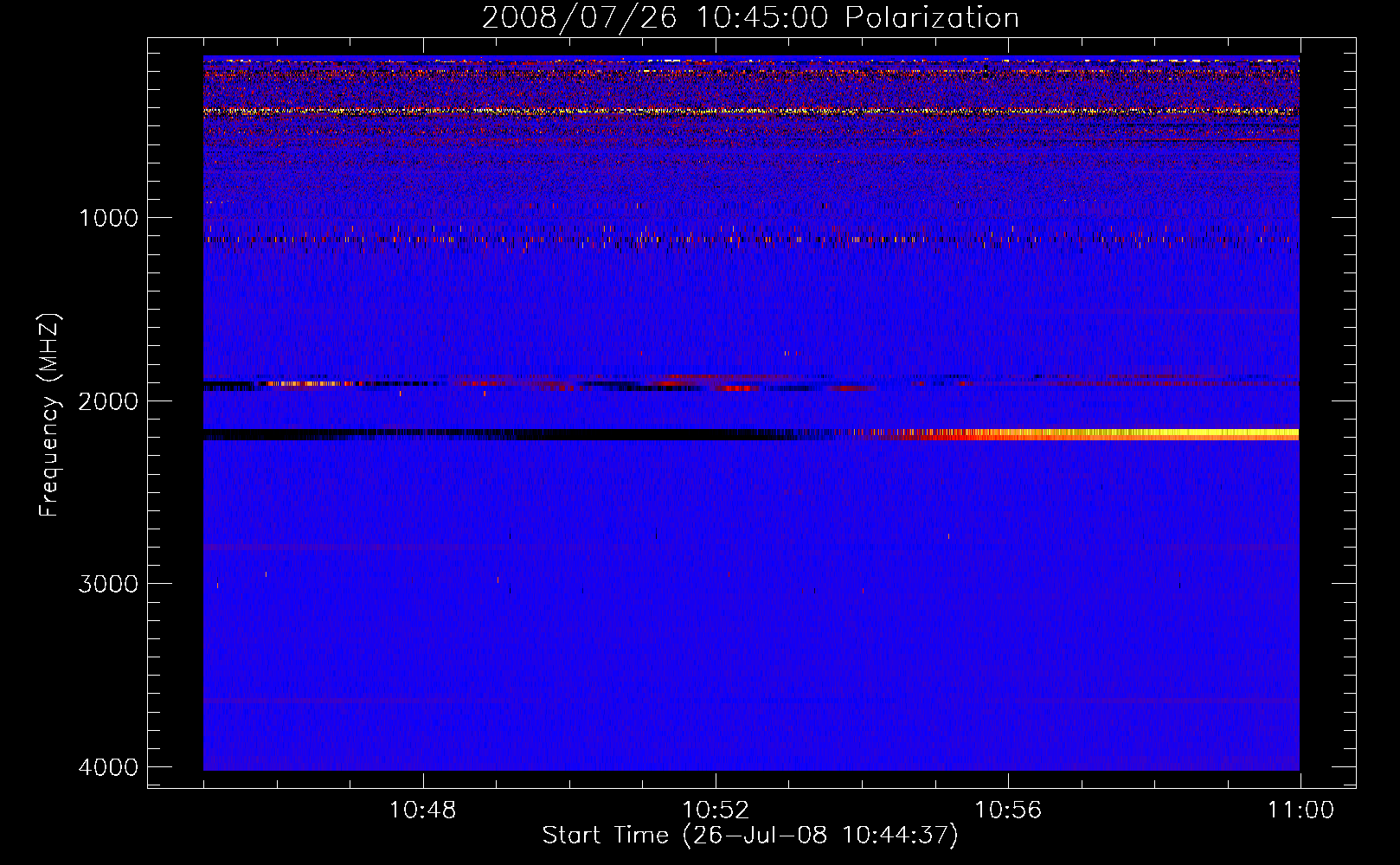Click the 'Start Time (26-Jul-08 10:44:37)' label
This screenshot has height=865, width=1400.
(x=750, y=836)
